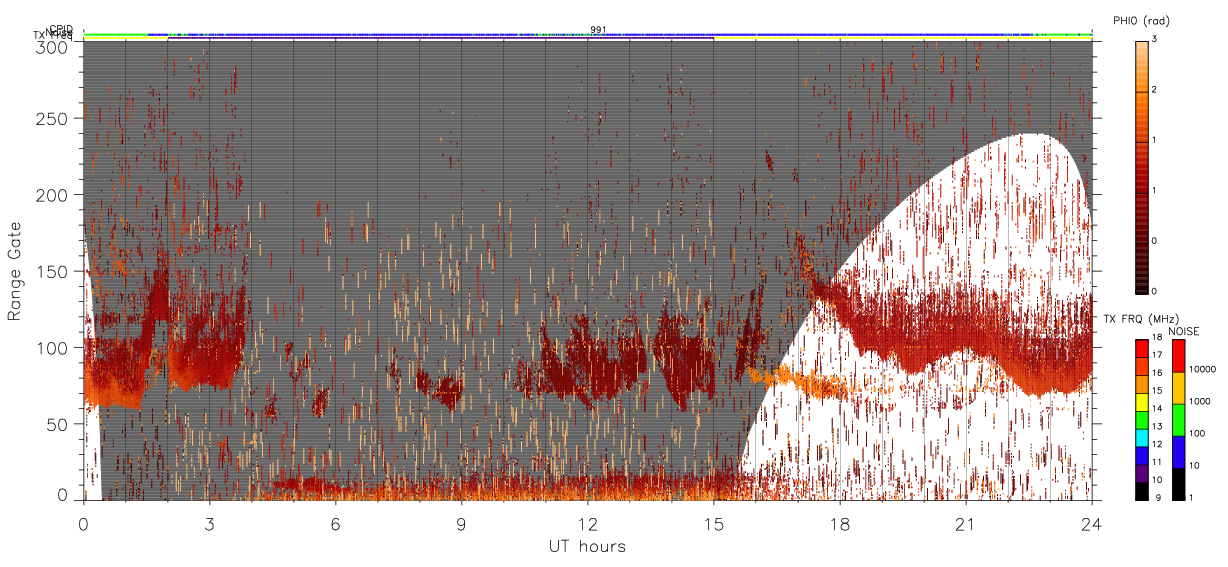This screenshot has width=1228, height=567.
Task: Click the cyan 12–13 MHz TX FRQ swatch
Action: (1142, 438)
